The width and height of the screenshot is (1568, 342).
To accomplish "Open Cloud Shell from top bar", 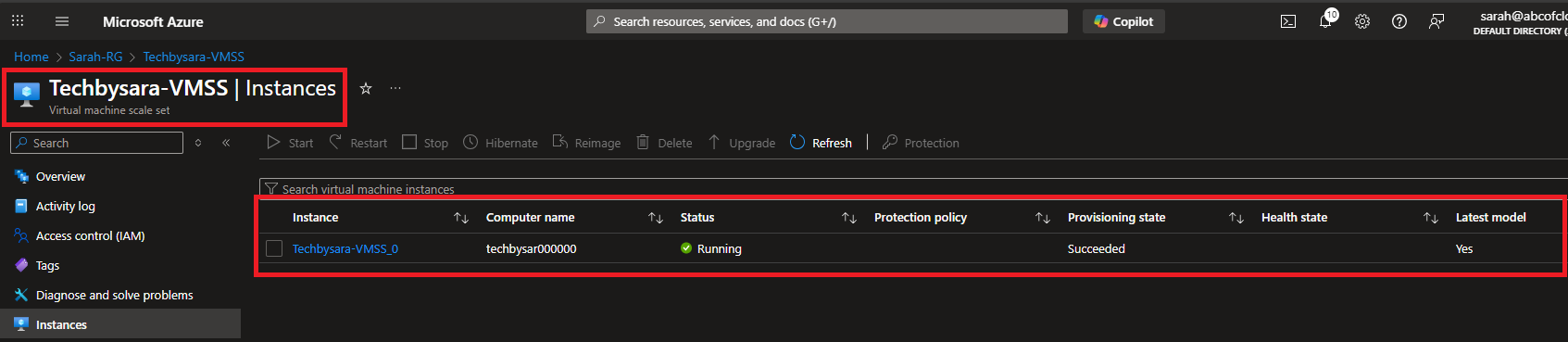I will (x=1288, y=21).
